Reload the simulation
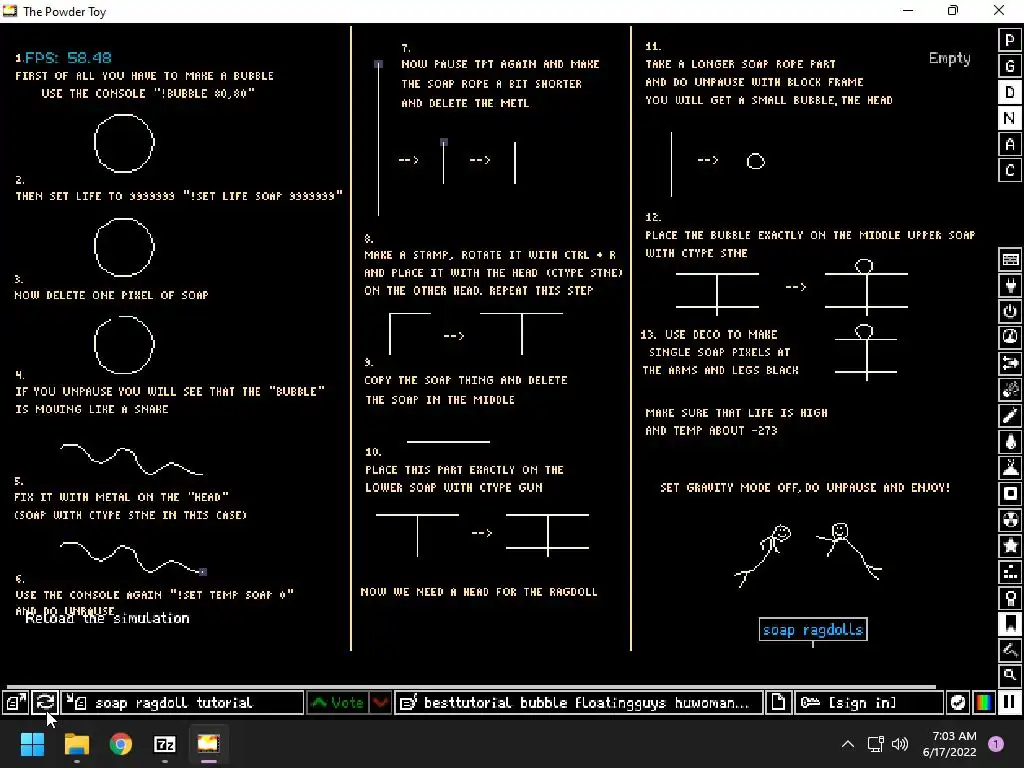1024x768 pixels. click(45, 703)
